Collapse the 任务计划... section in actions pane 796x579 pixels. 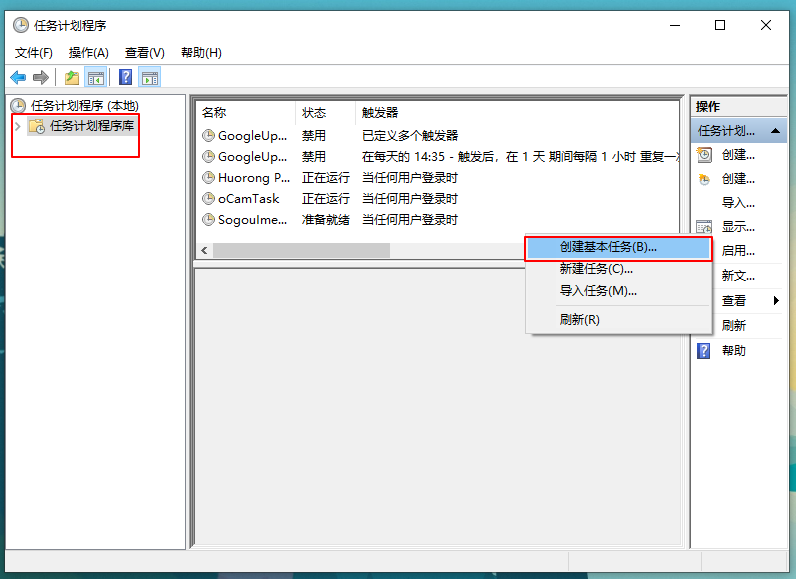click(x=777, y=131)
